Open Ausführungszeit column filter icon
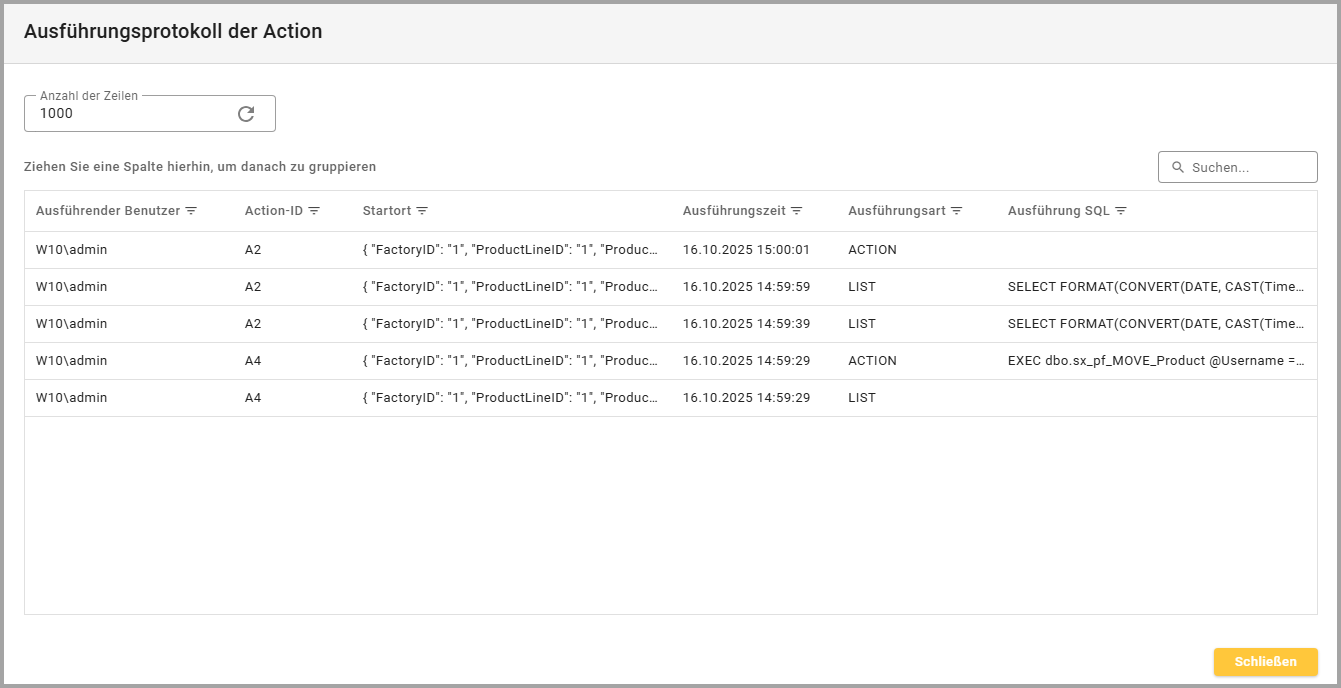1341x688 pixels. pos(796,211)
